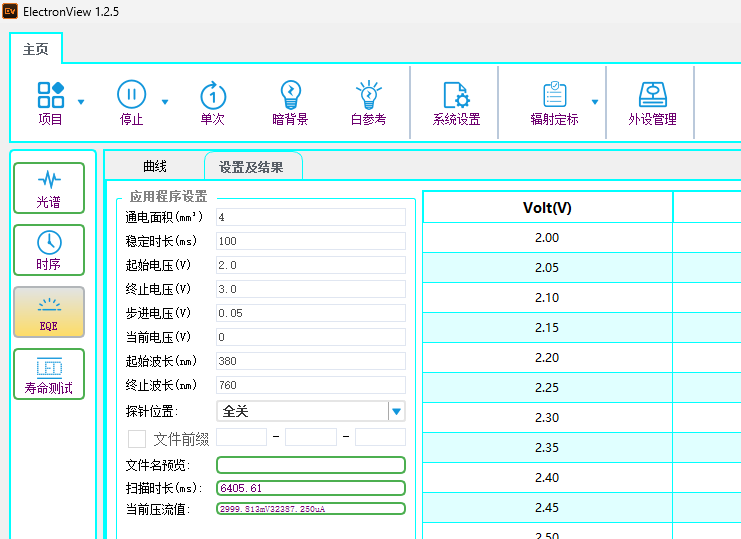Click the 探针位置 dropdown arrow button
Screen dimensions: 741x539
(396, 411)
